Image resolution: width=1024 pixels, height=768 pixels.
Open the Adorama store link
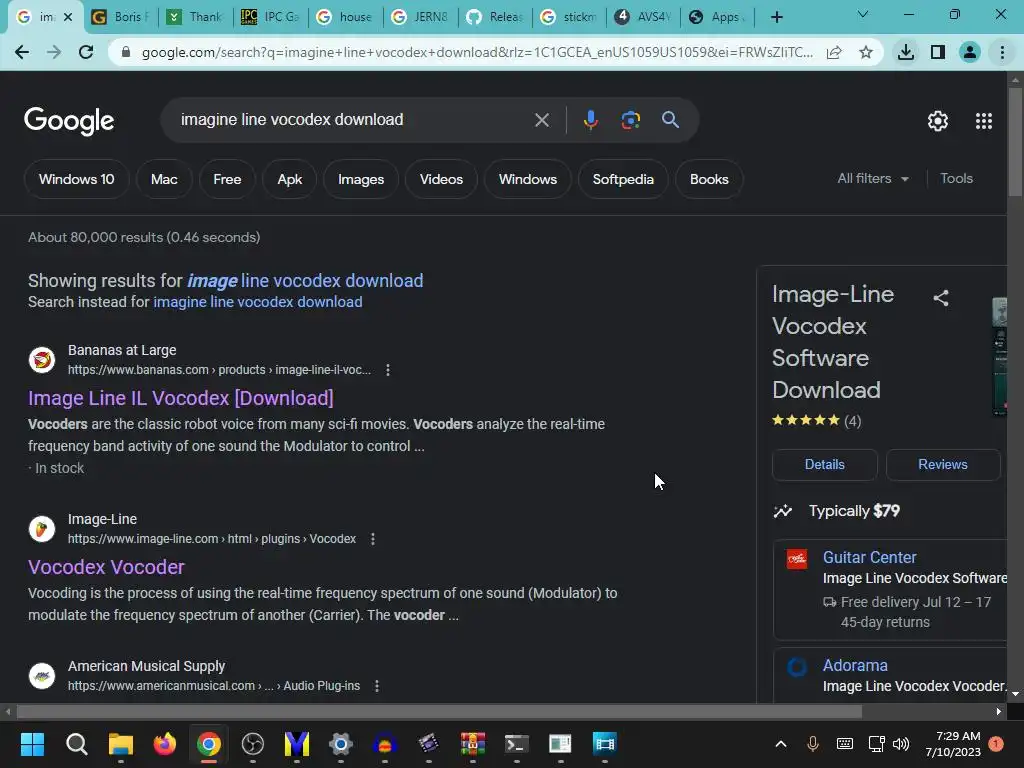coord(855,665)
